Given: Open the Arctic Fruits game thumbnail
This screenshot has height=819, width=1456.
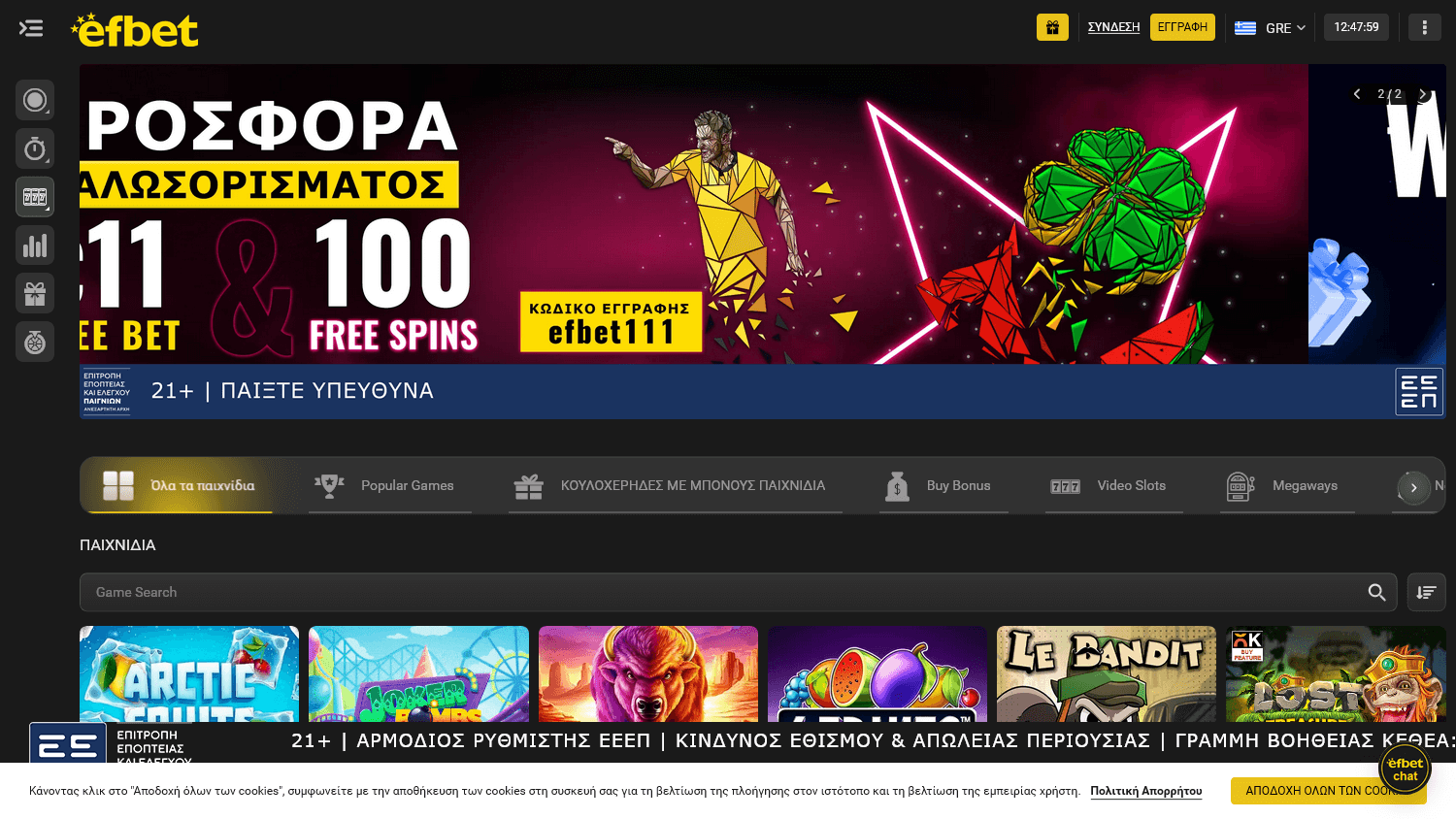Looking at the screenshot, I should 189,673.
